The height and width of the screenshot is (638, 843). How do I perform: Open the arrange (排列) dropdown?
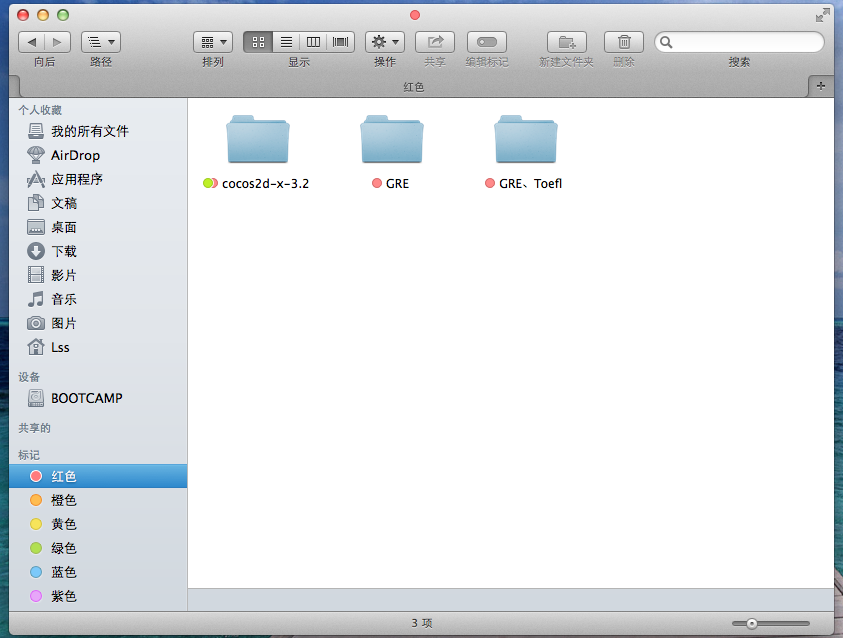coord(213,42)
